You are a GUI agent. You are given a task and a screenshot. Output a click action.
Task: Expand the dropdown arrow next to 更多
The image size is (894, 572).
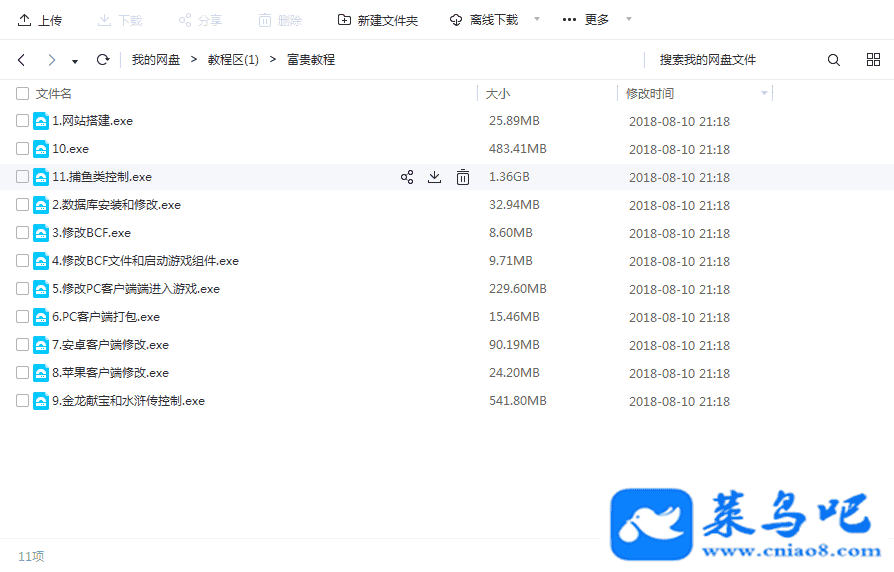tap(628, 19)
